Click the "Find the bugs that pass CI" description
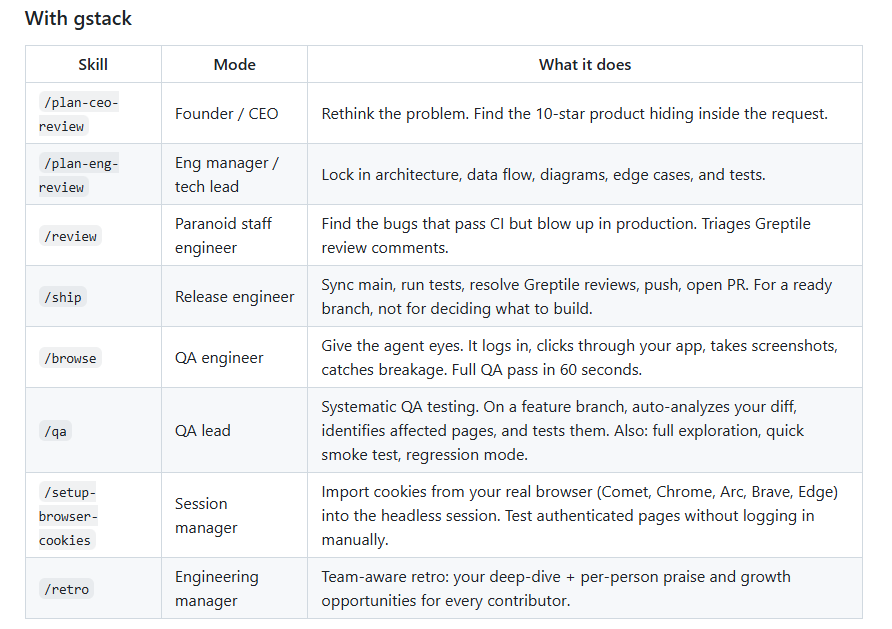Viewport: 892px width, 629px height. click(x=566, y=235)
